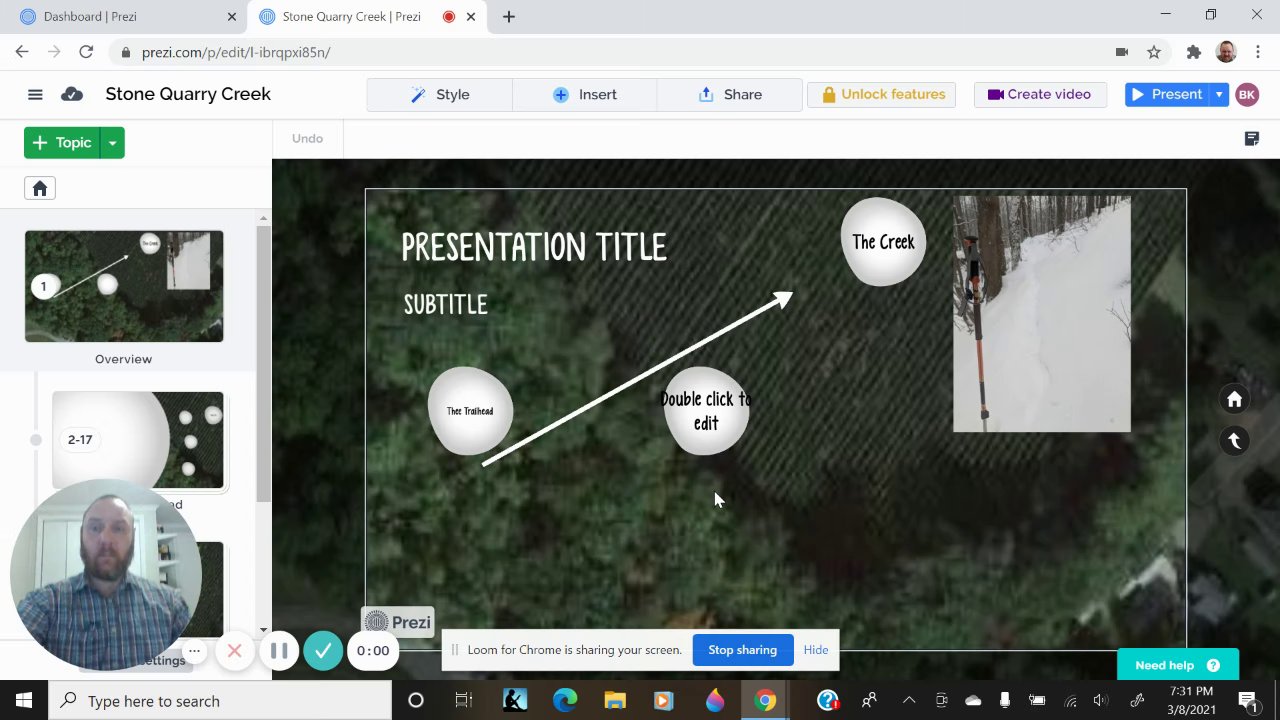Open the Chrome three-dot menu
The height and width of the screenshot is (720, 1280).
pos(1257,52)
